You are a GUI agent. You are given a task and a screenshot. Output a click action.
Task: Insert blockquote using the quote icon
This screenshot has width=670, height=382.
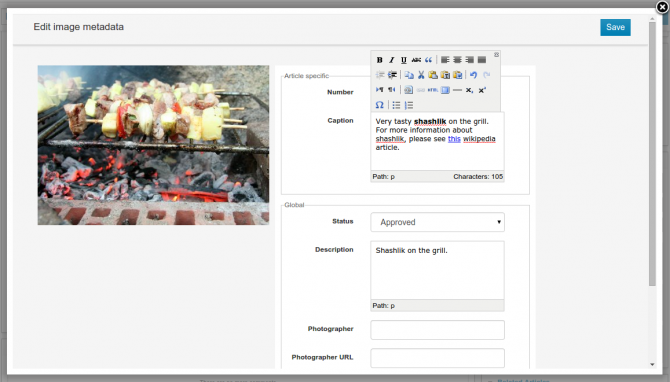pyautogui.click(x=429, y=60)
